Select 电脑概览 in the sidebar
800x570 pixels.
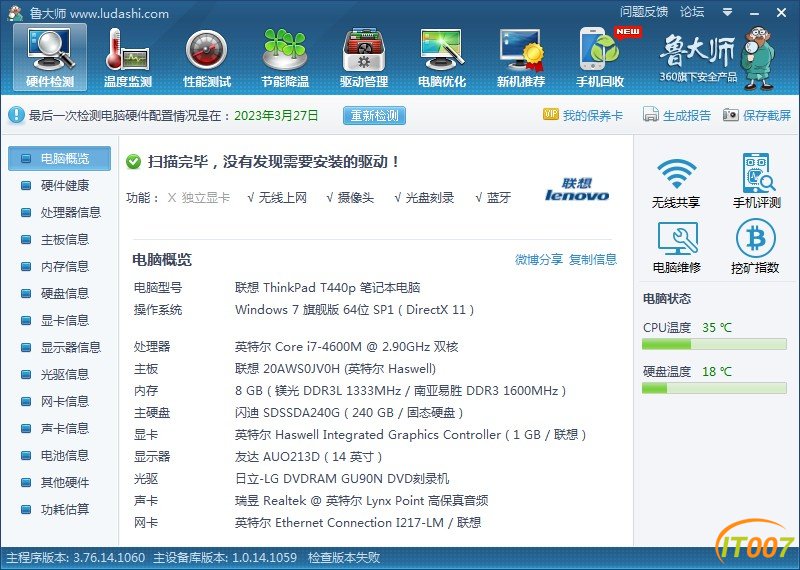point(59,158)
